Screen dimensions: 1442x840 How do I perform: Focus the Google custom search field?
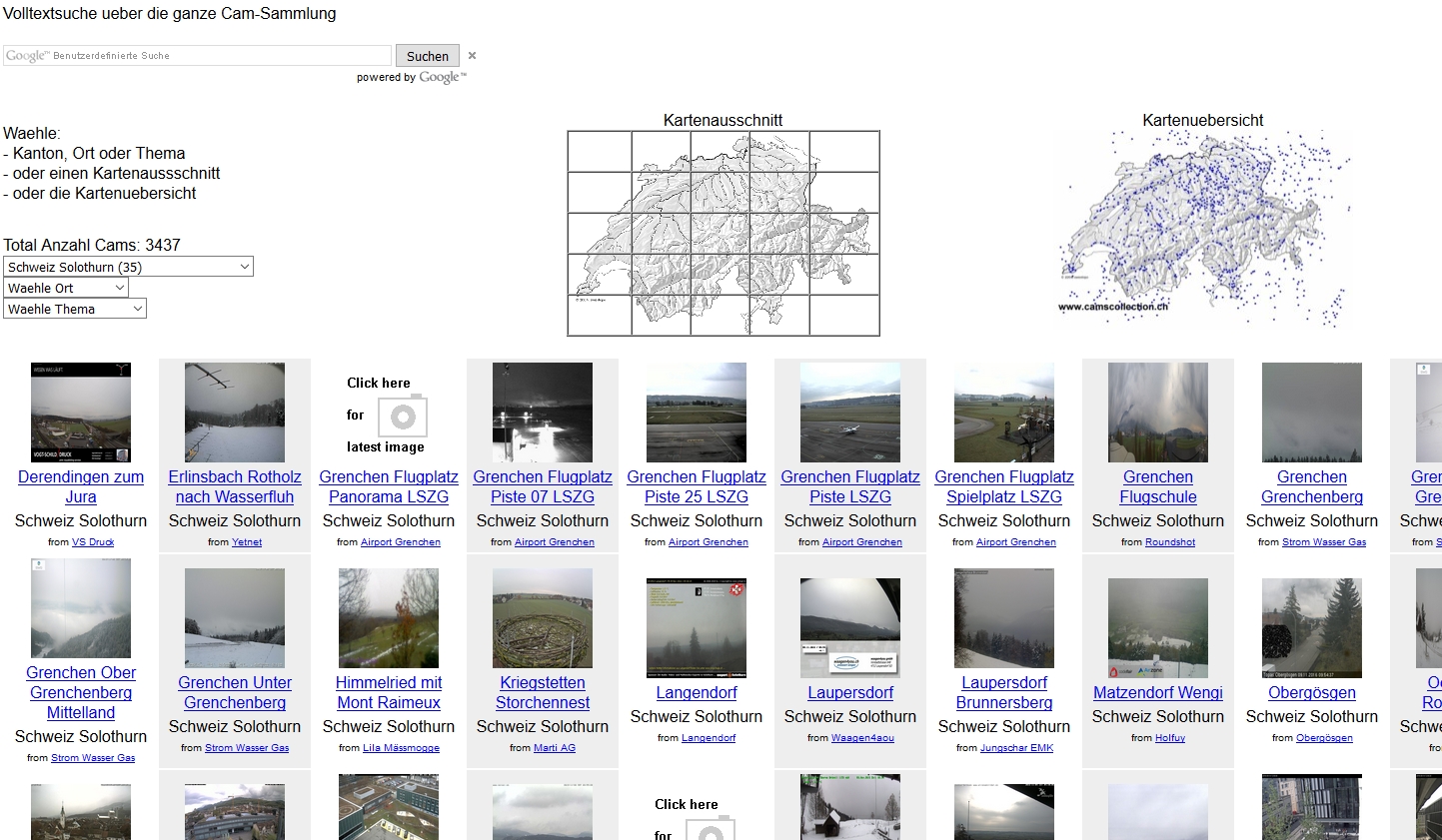click(197, 56)
